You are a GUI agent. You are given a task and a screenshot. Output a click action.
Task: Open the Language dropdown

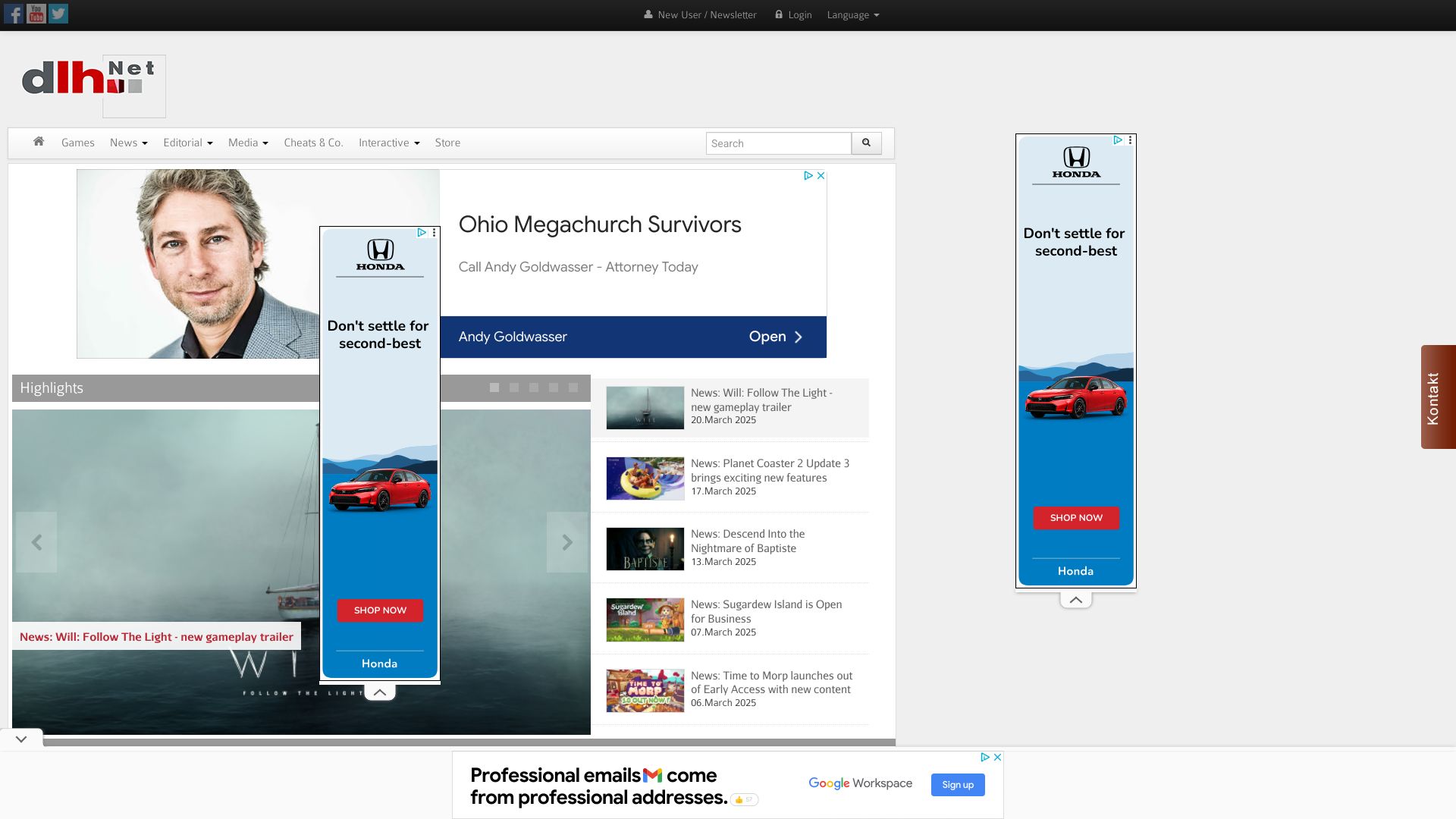(852, 15)
